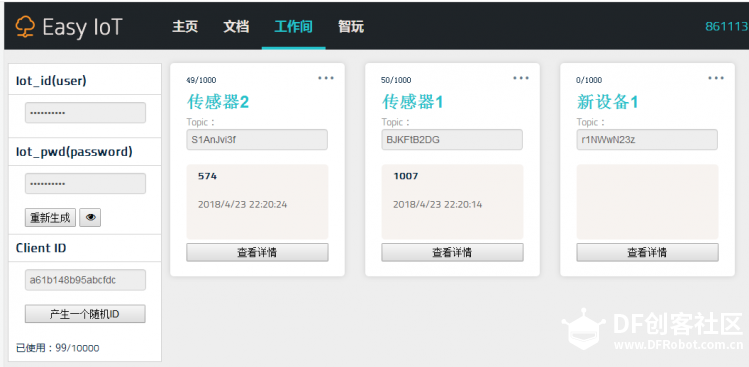Viewport: 749px width, 367px height.
Task: Open the 文档 nav item
Action: [236, 27]
